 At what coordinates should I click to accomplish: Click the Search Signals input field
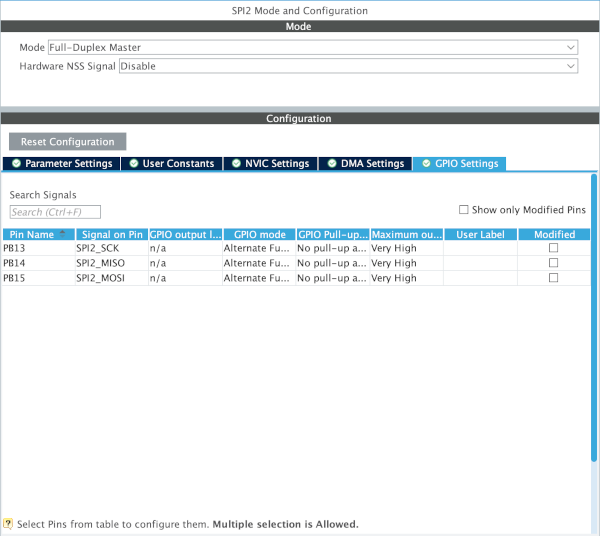pyautogui.click(x=55, y=212)
